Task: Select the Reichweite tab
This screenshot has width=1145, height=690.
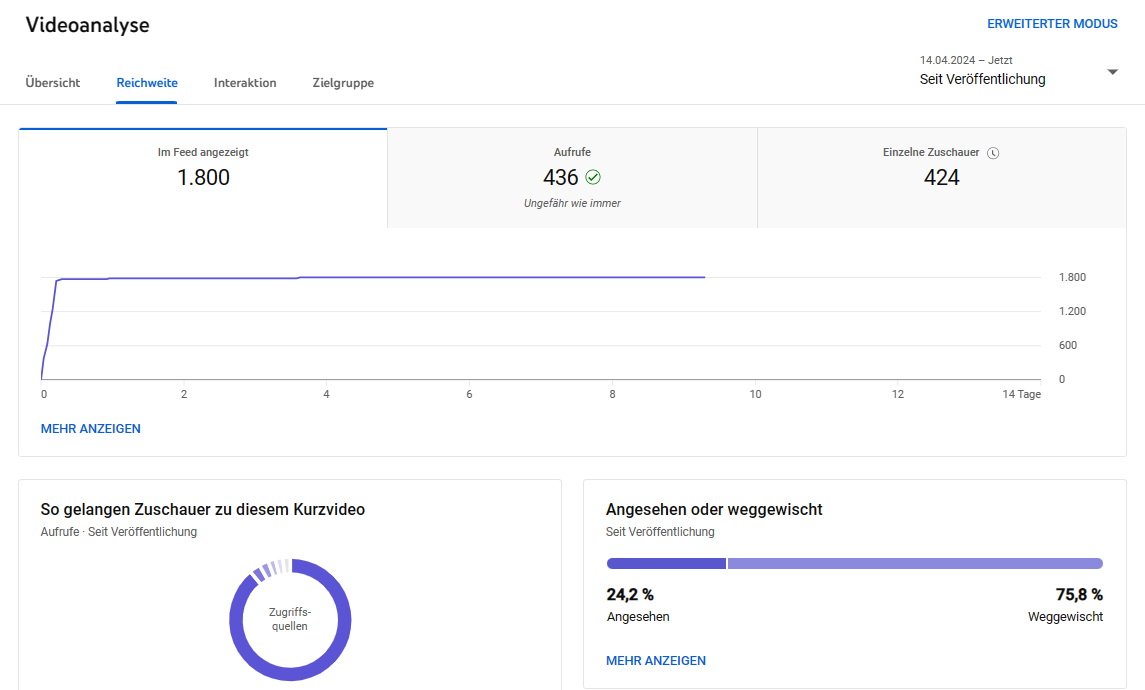Action: pyautogui.click(x=147, y=83)
